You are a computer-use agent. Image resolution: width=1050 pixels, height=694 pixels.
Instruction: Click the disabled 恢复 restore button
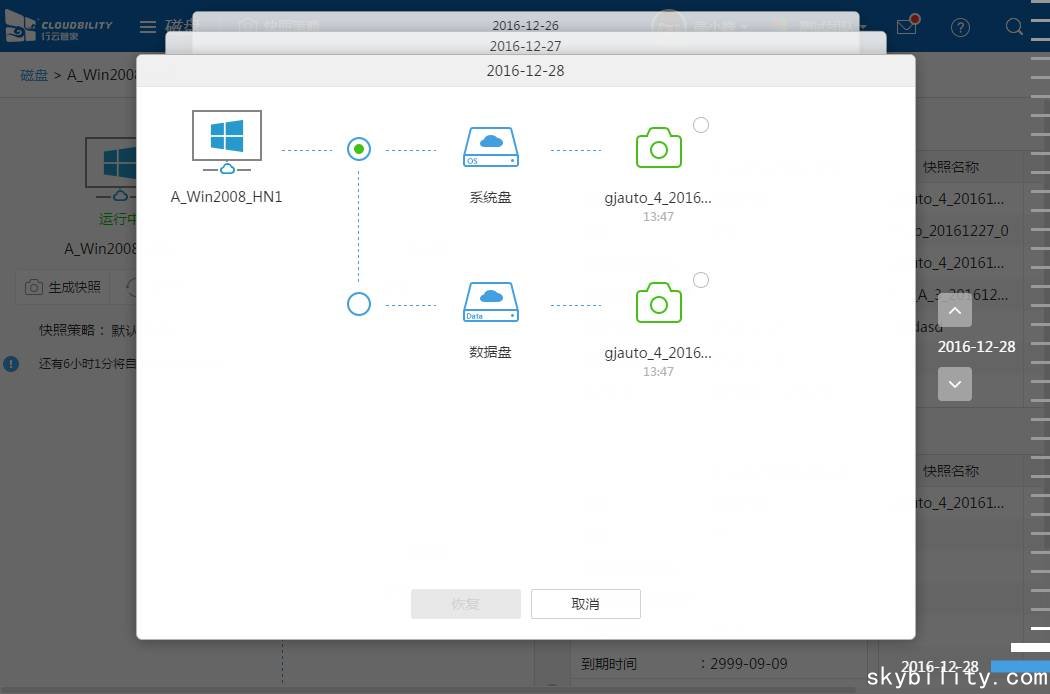tap(466, 604)
